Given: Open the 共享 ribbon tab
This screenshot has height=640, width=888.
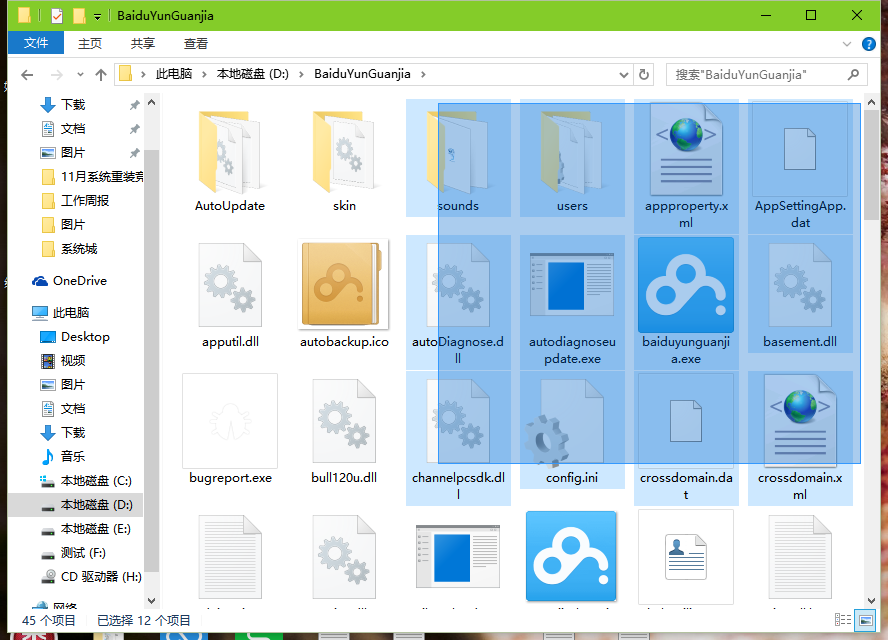Looking at the screenshot, I should point(142,43).
